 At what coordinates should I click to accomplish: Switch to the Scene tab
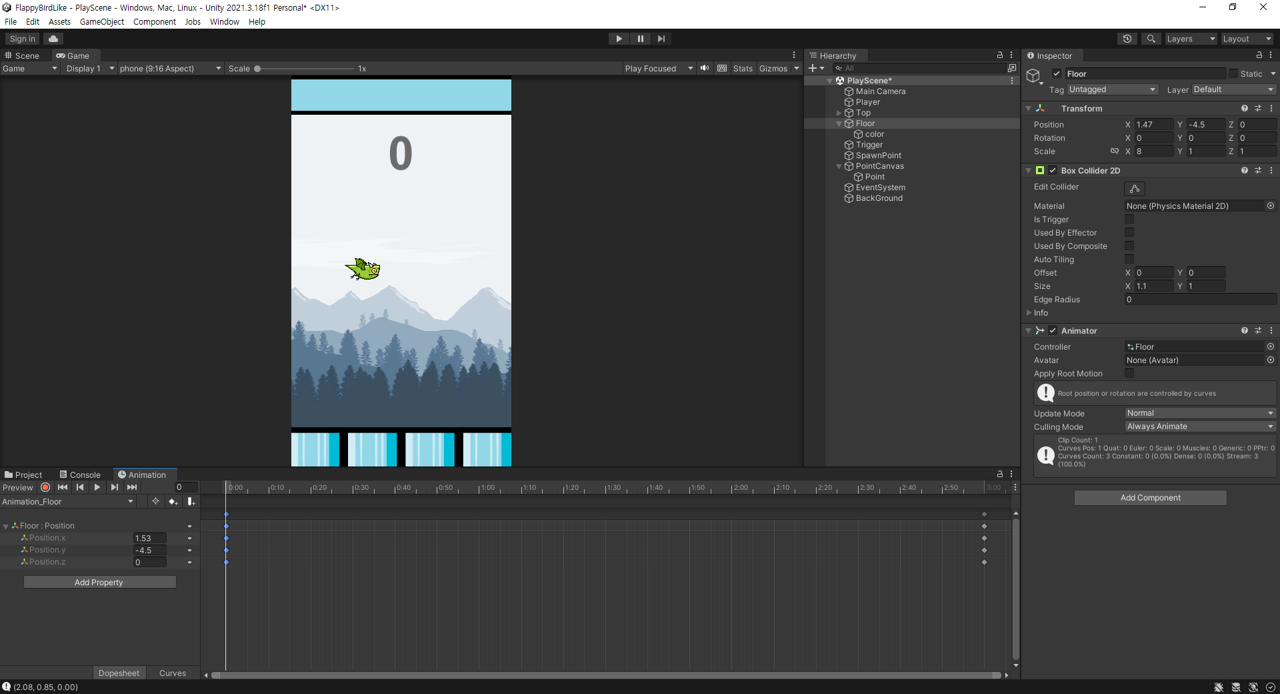pyautogui.click(x=22, y=56)
